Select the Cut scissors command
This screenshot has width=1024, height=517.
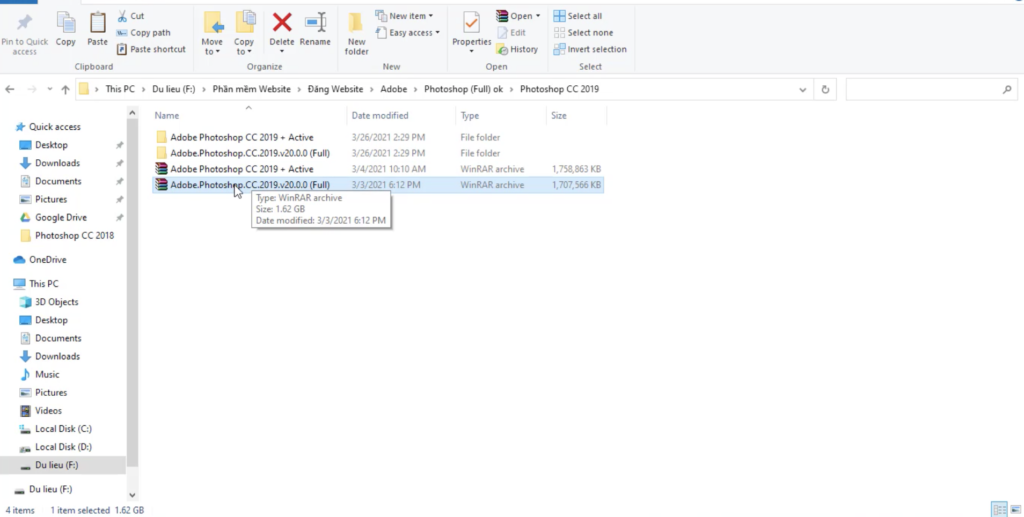(x=131, y=16)
